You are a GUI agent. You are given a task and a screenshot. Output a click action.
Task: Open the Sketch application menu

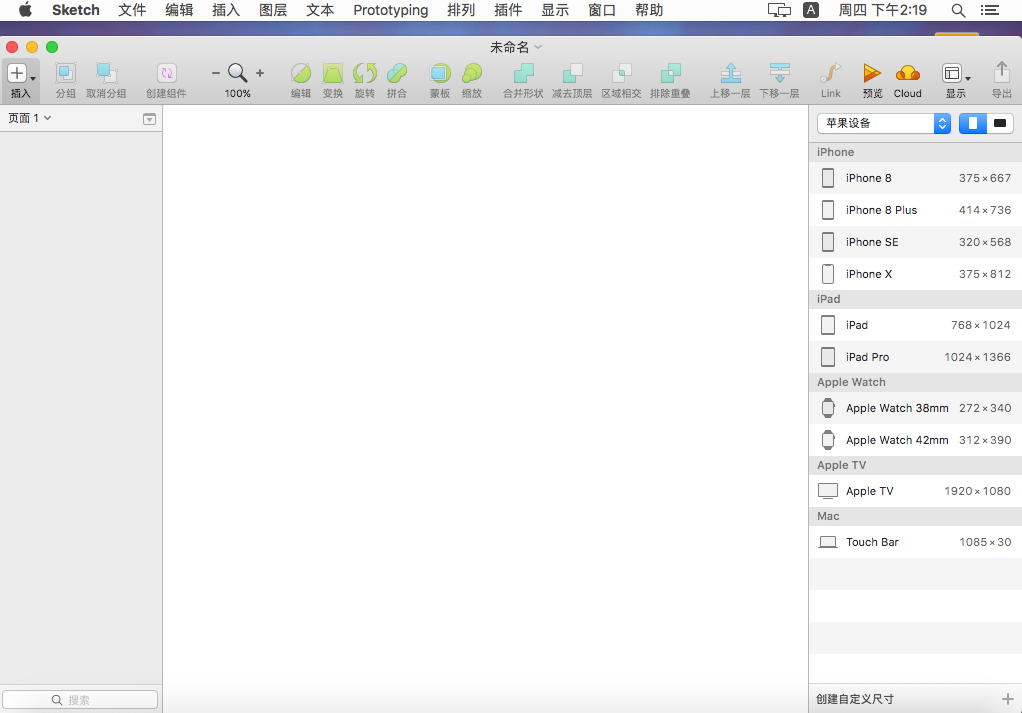(76, 10)
